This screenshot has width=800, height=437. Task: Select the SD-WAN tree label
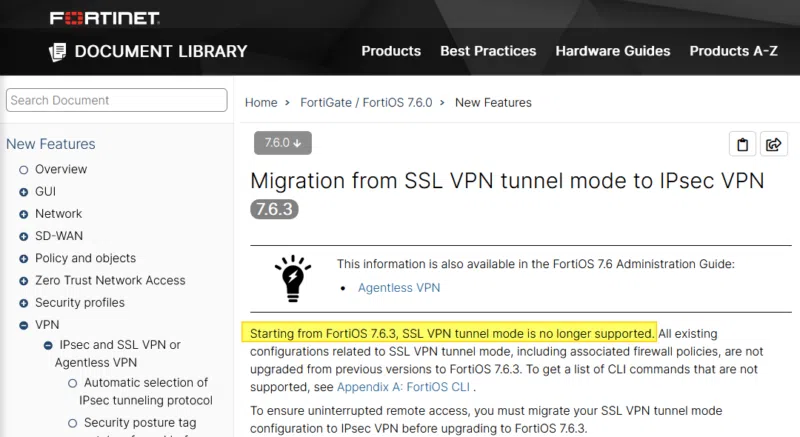point(59,236)
